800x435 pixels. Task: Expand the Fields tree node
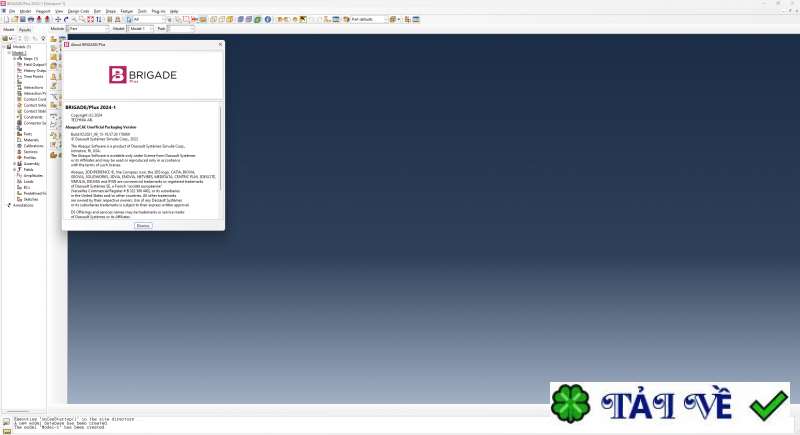(x=15, y=169)
